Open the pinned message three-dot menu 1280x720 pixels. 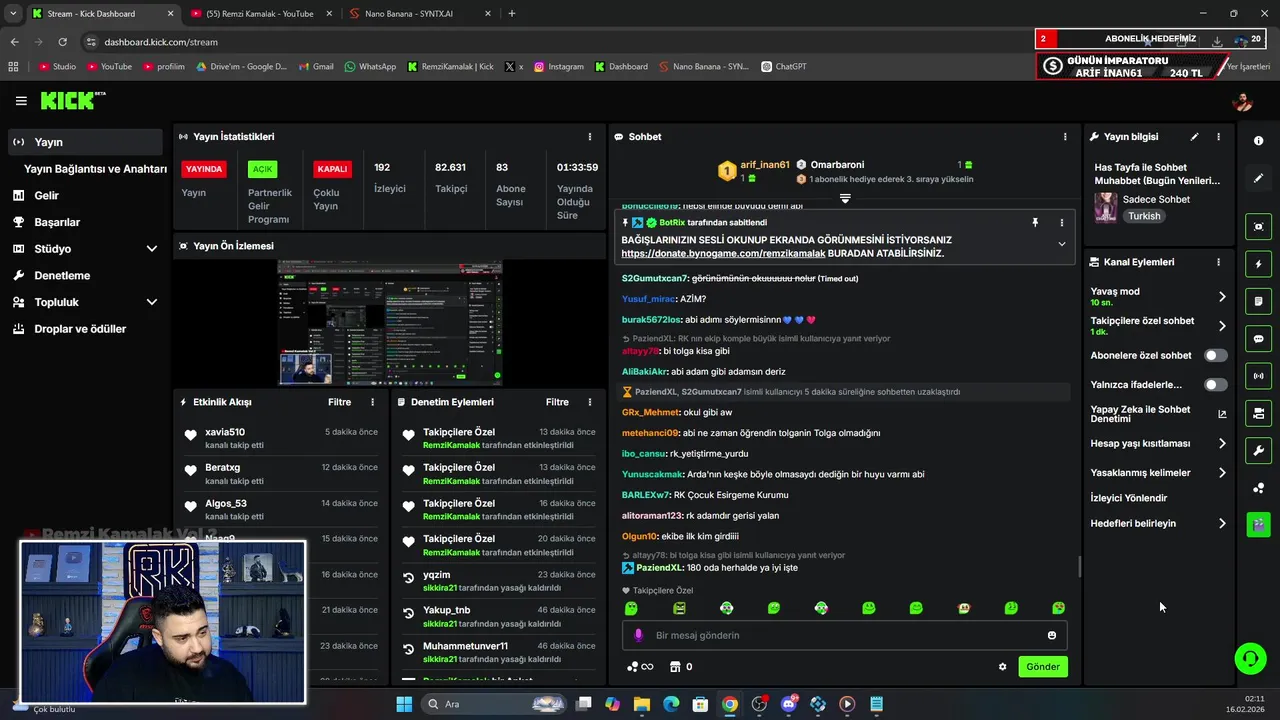pyautogui.click(x=1061, y=223)
